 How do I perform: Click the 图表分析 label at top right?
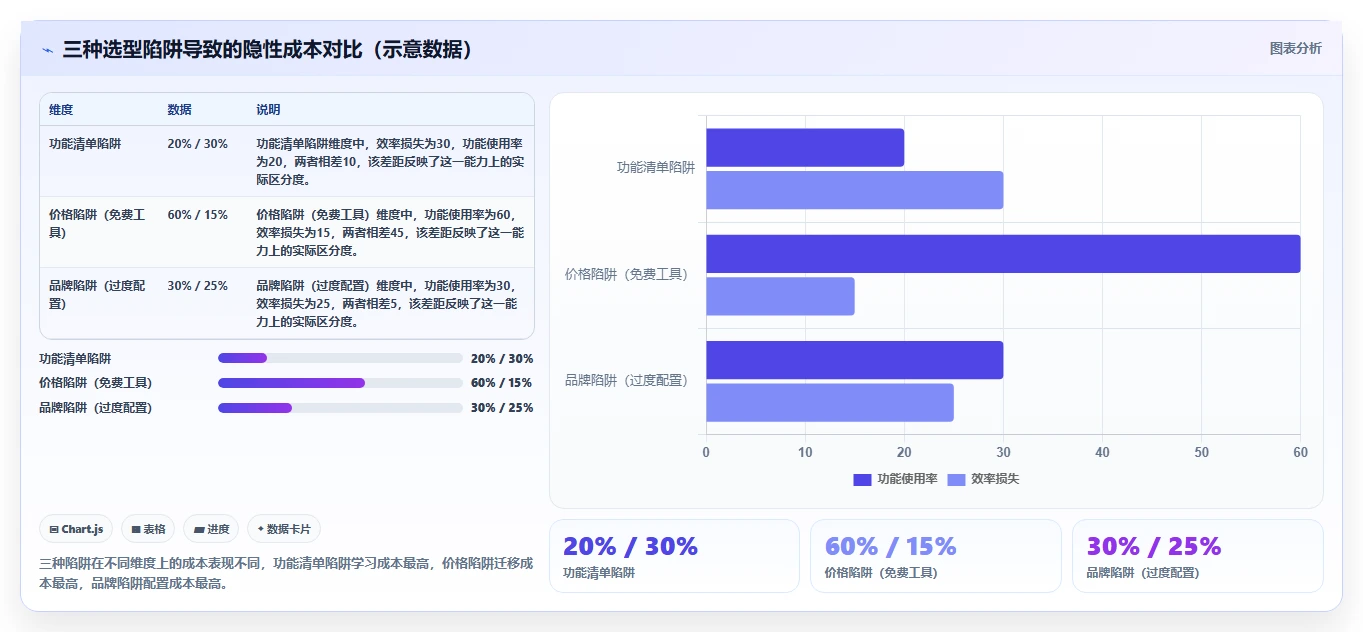[x=1295, y=48]
